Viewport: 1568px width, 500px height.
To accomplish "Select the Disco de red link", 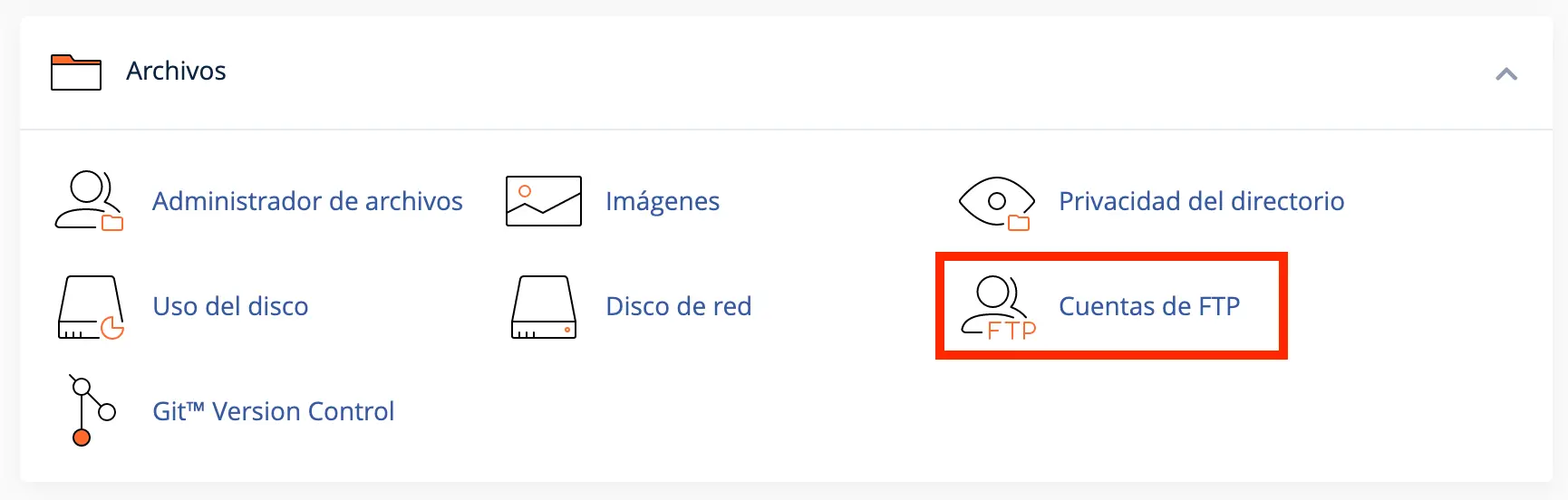I will click(678, 306).
